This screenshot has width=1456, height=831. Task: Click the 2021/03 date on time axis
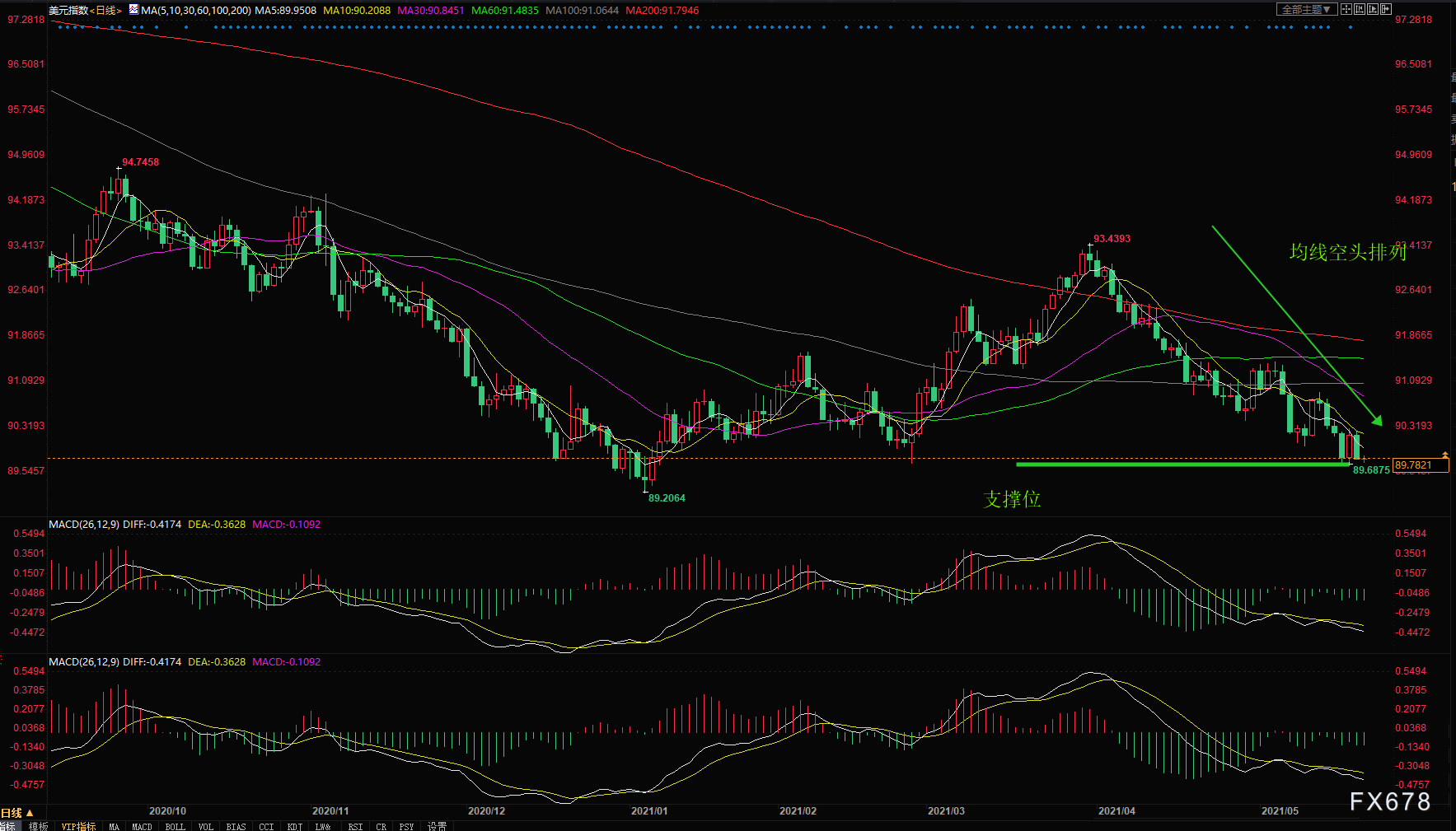pyautogui.click(x=946, y=810)
